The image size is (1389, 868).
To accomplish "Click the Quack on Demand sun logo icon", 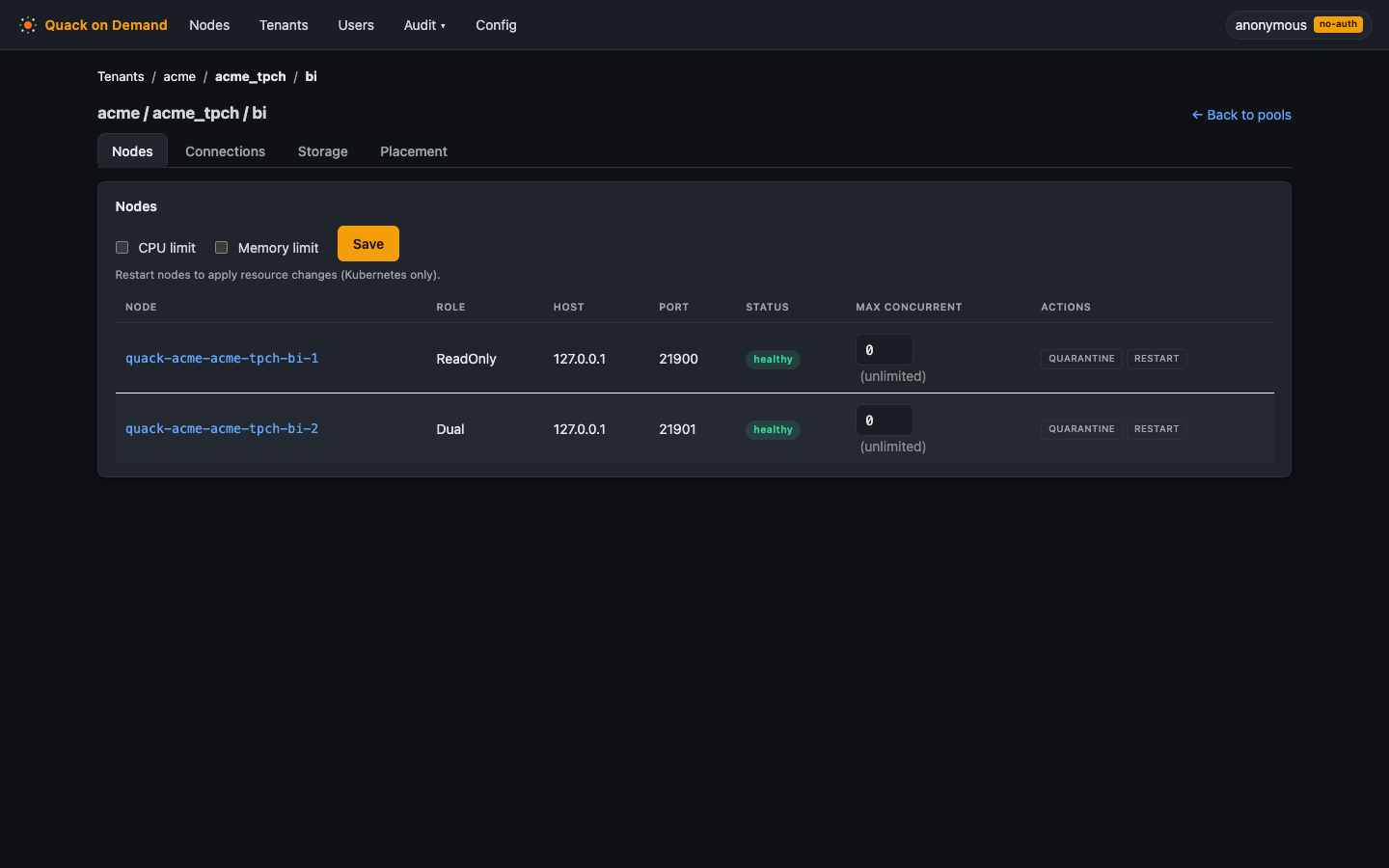I will [28, 25].
